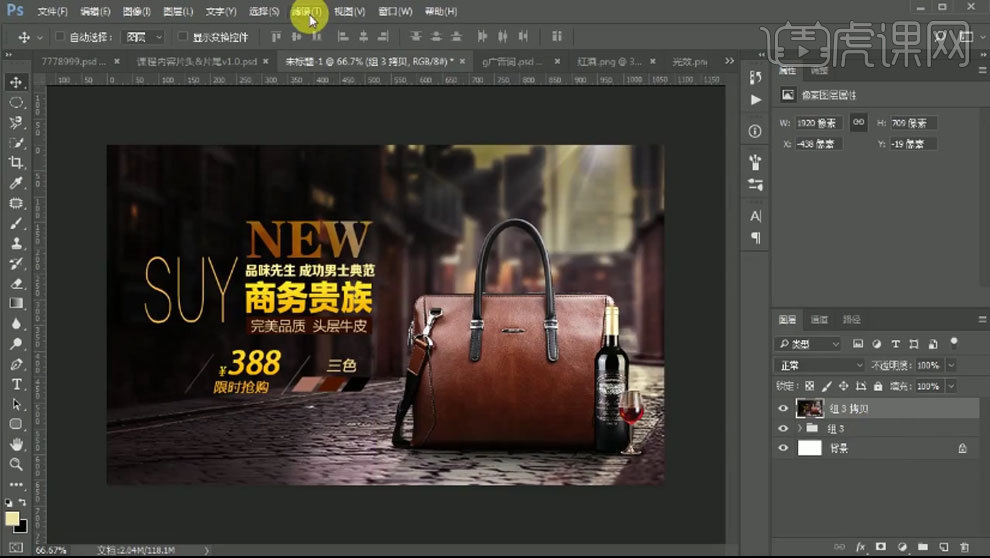Enable the 显示变换控件 checkbox

click(x=182, y=37)
